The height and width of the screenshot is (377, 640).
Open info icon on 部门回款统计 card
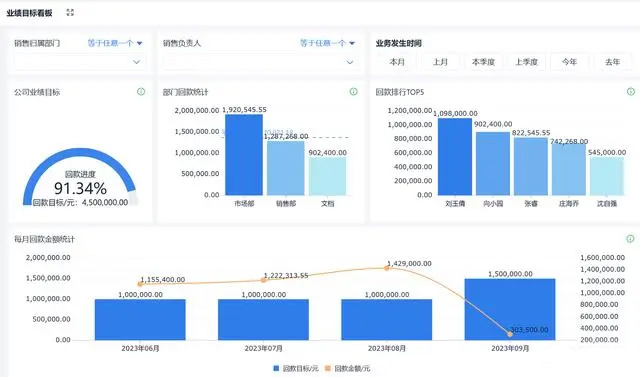pos(353,92)
